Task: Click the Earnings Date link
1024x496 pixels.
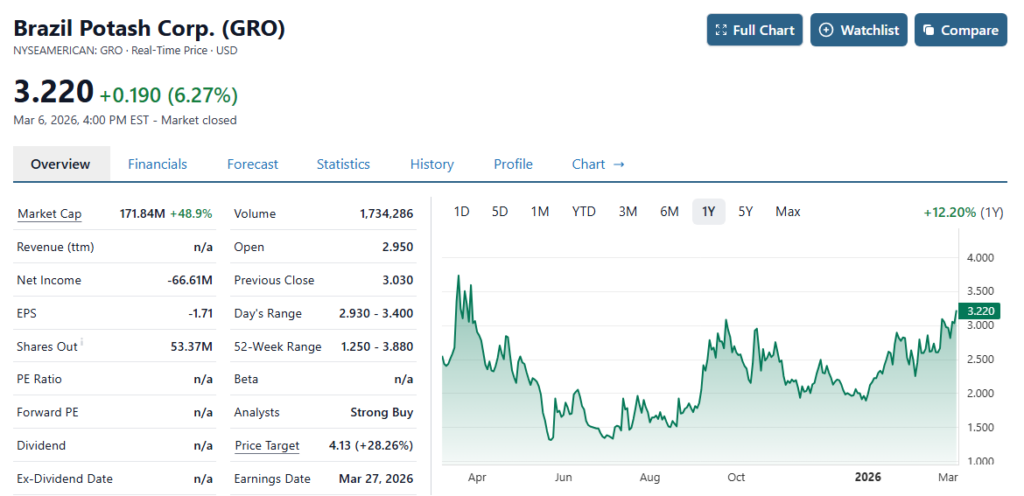Action: (x=272, y=479)
